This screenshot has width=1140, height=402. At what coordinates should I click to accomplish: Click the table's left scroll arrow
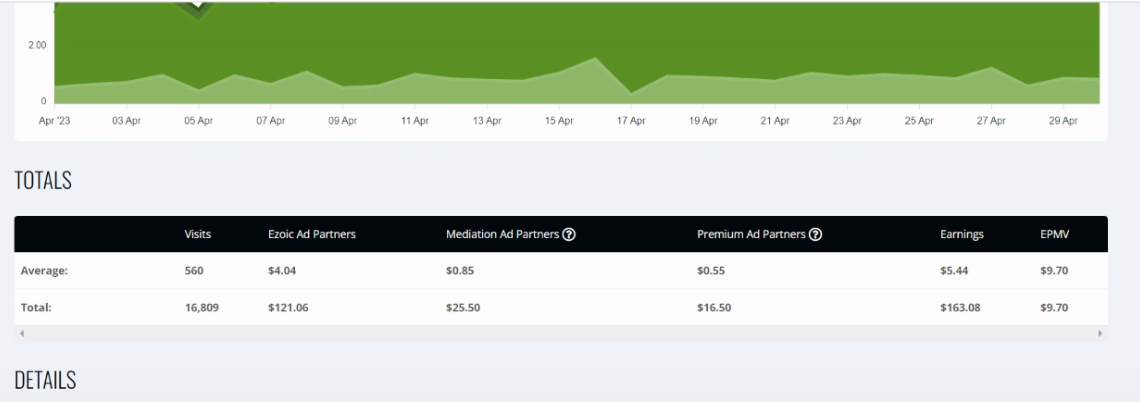point(22,334)
